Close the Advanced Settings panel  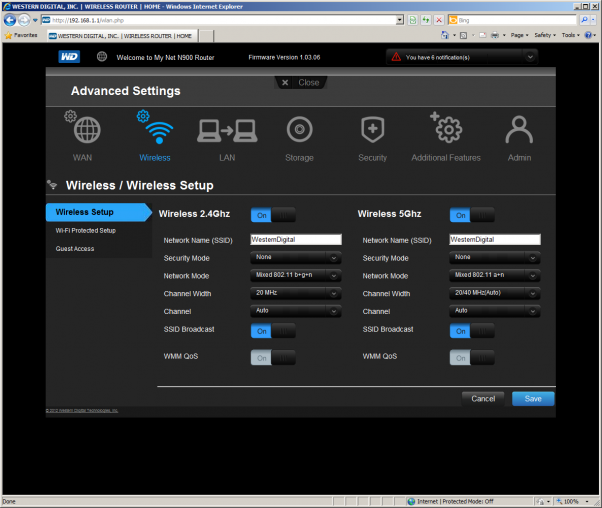[301, 83]
